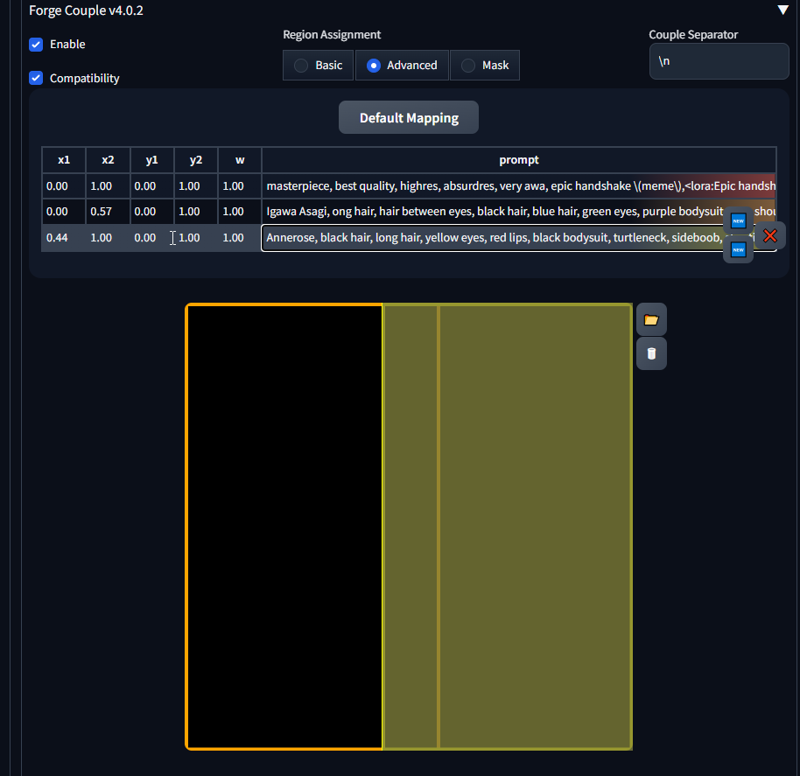Insert a new row above the Annerose row
800x776 pixels.
coord(738,221)
